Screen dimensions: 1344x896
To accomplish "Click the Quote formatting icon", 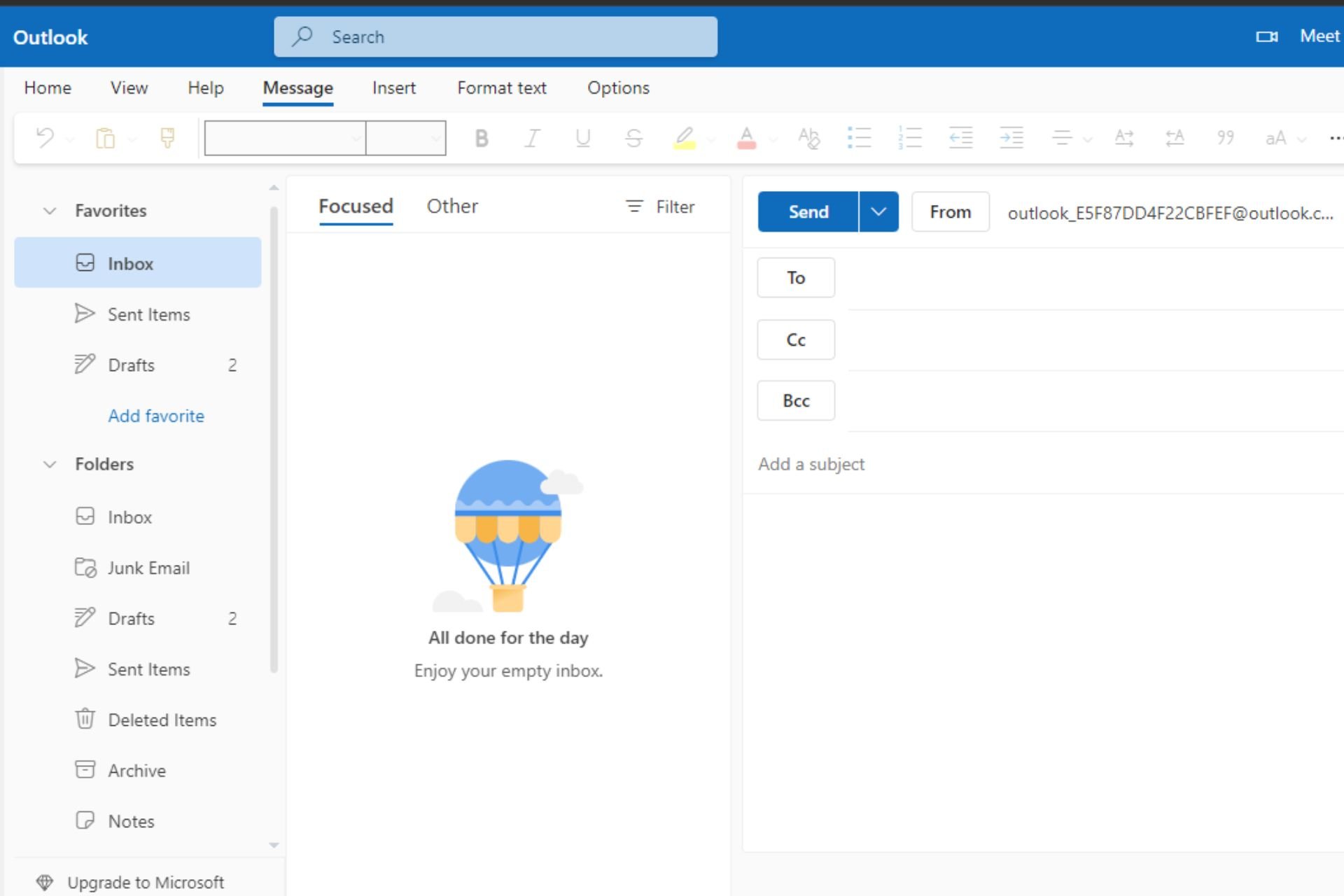I will (1225, 138).
